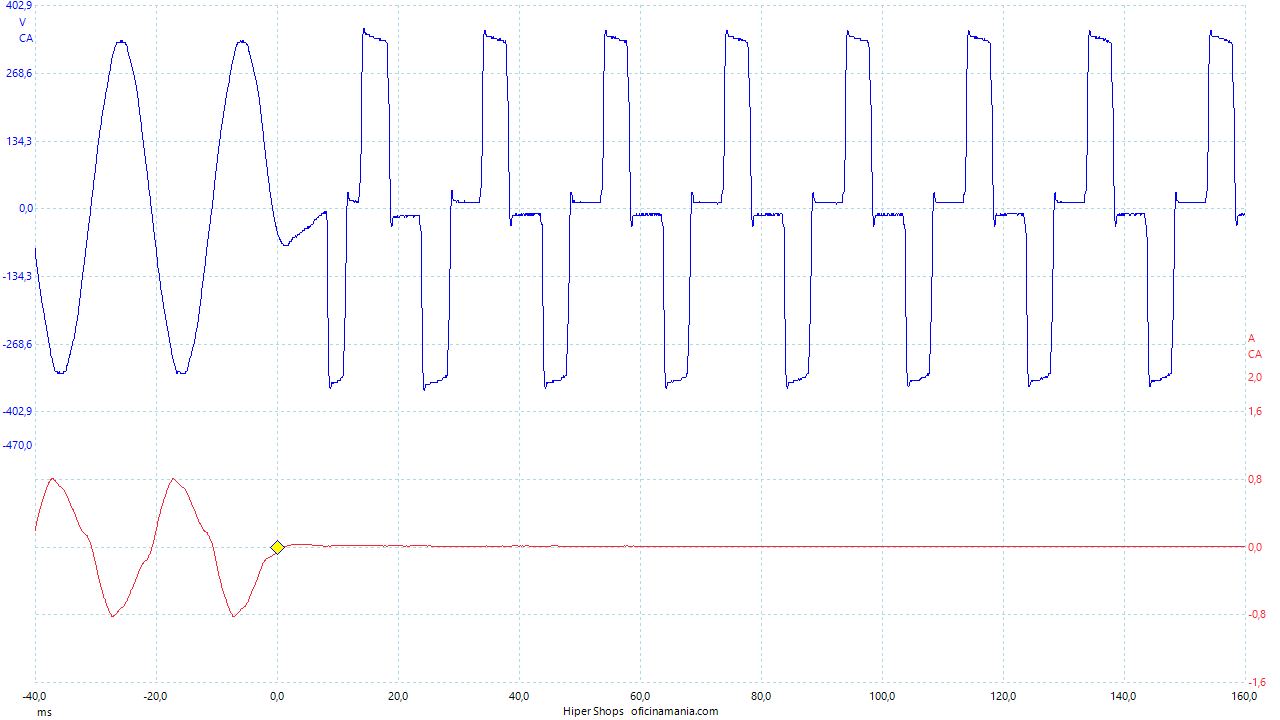Click the -470,0 voltage axis value
1280x720 pixels.
[17, 445]
